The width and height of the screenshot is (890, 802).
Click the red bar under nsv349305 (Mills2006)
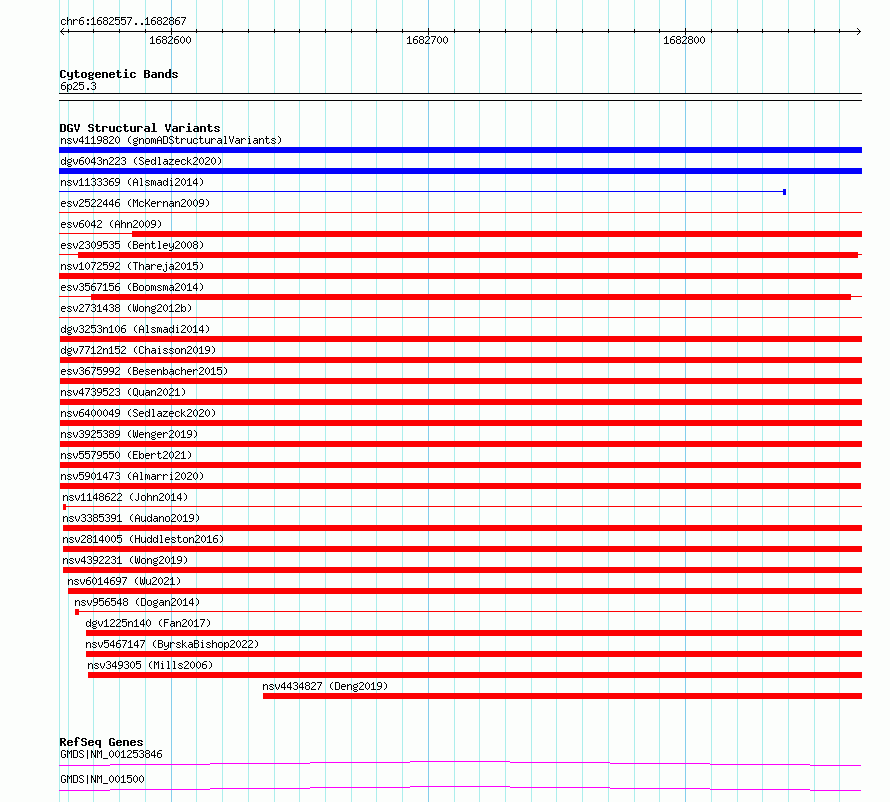coord(475,675)
